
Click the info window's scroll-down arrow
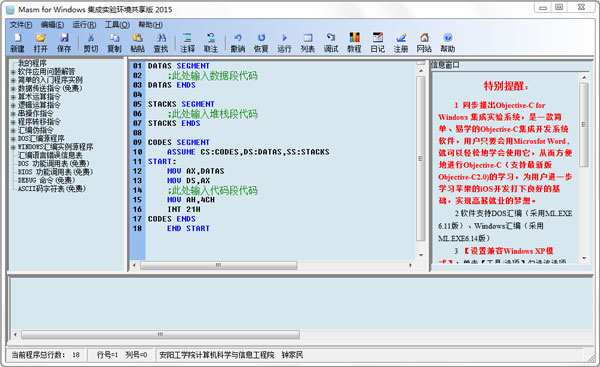tap(584, 258)
